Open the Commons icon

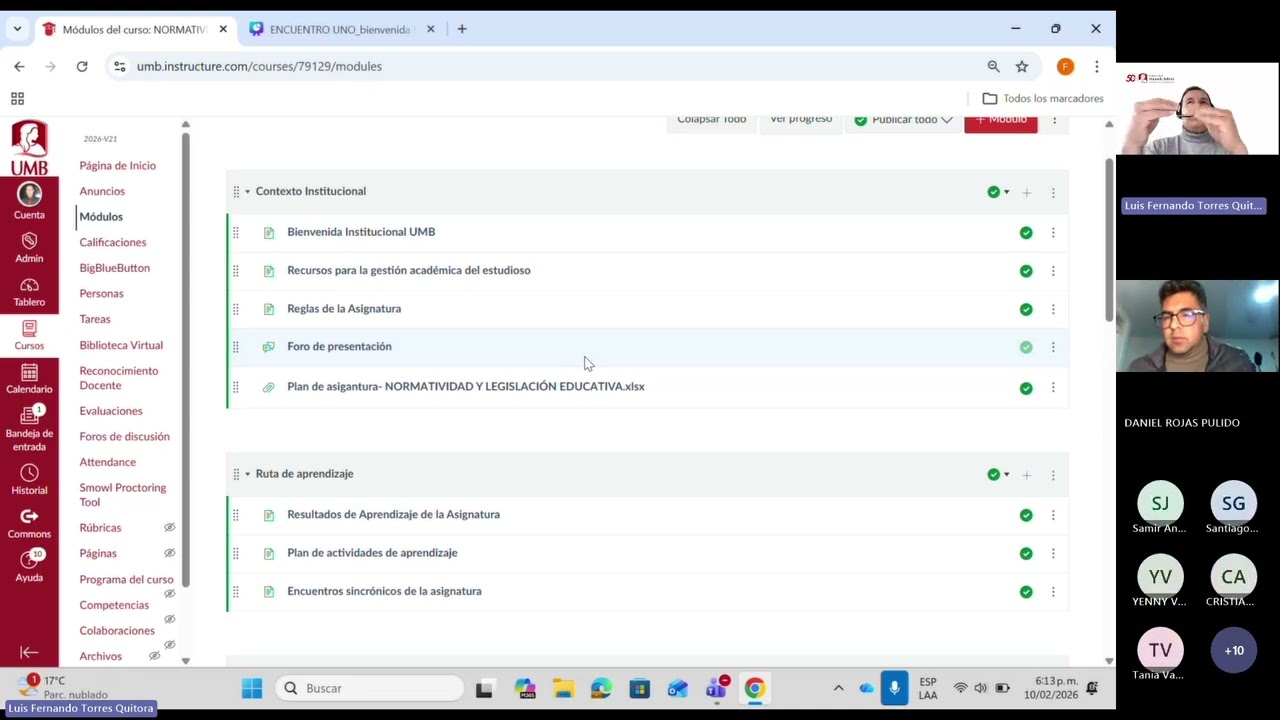point(29,516)
